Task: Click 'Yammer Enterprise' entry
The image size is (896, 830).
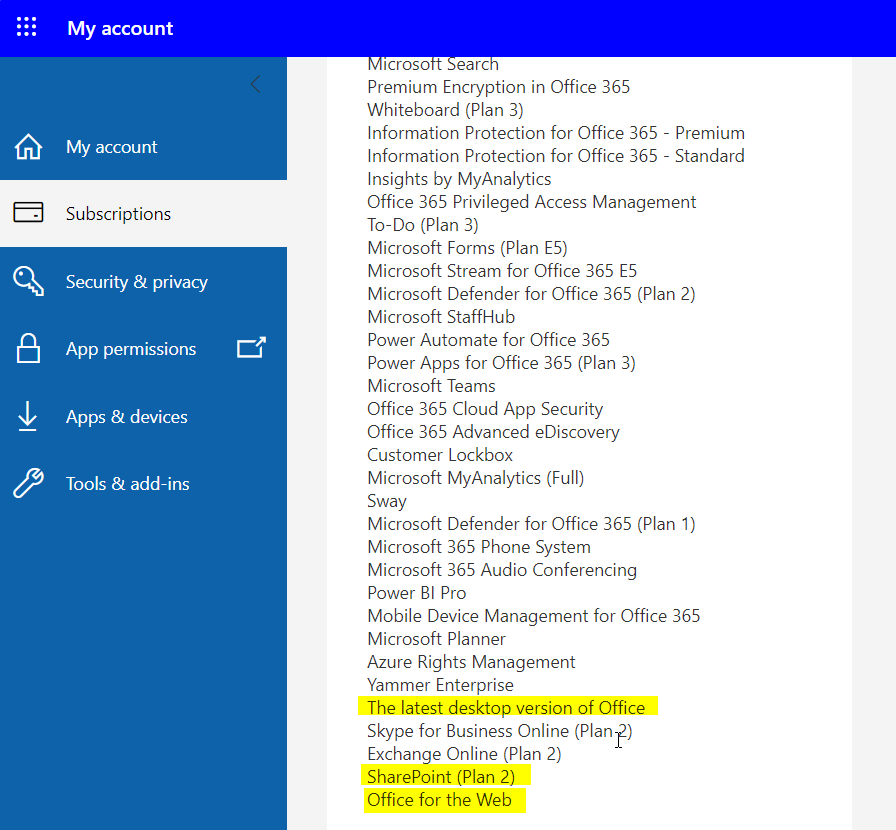Action: click(441, 684)
